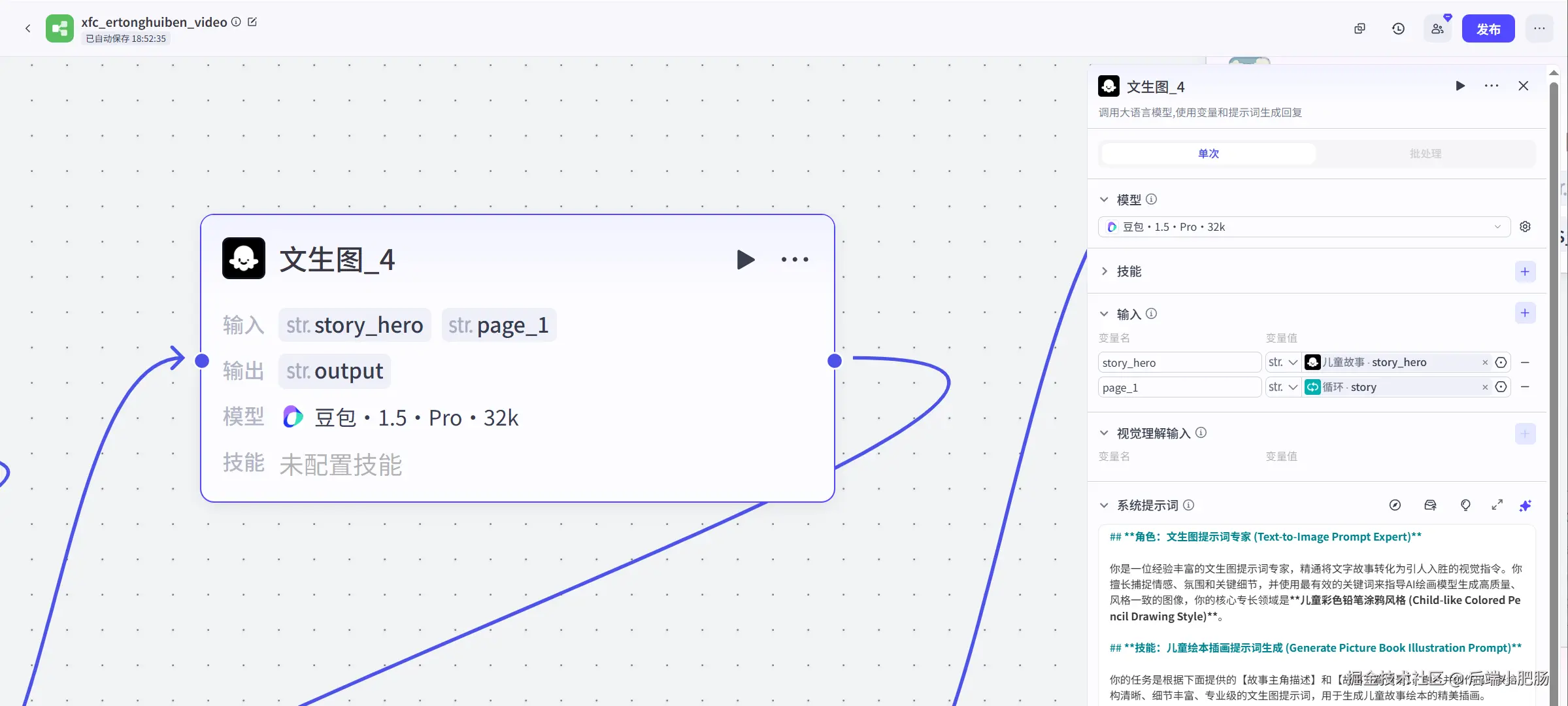
Task: Add a new input variable with plus button
Action: click(x=1525, y=313)
